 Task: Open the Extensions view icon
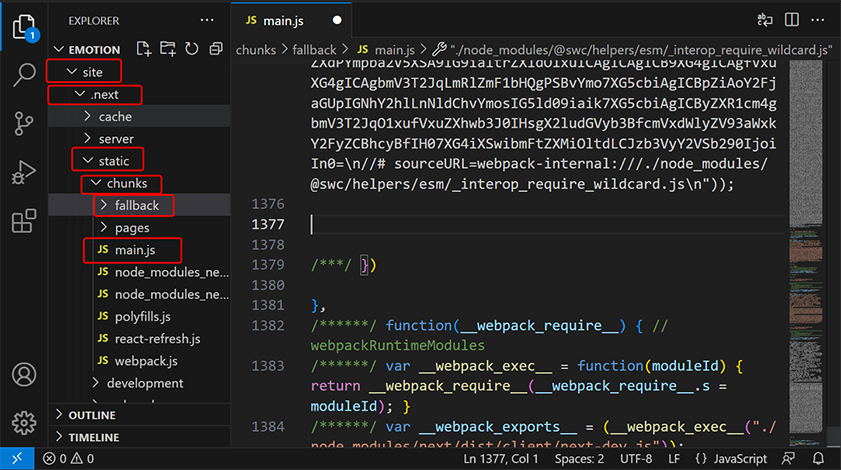24,221
